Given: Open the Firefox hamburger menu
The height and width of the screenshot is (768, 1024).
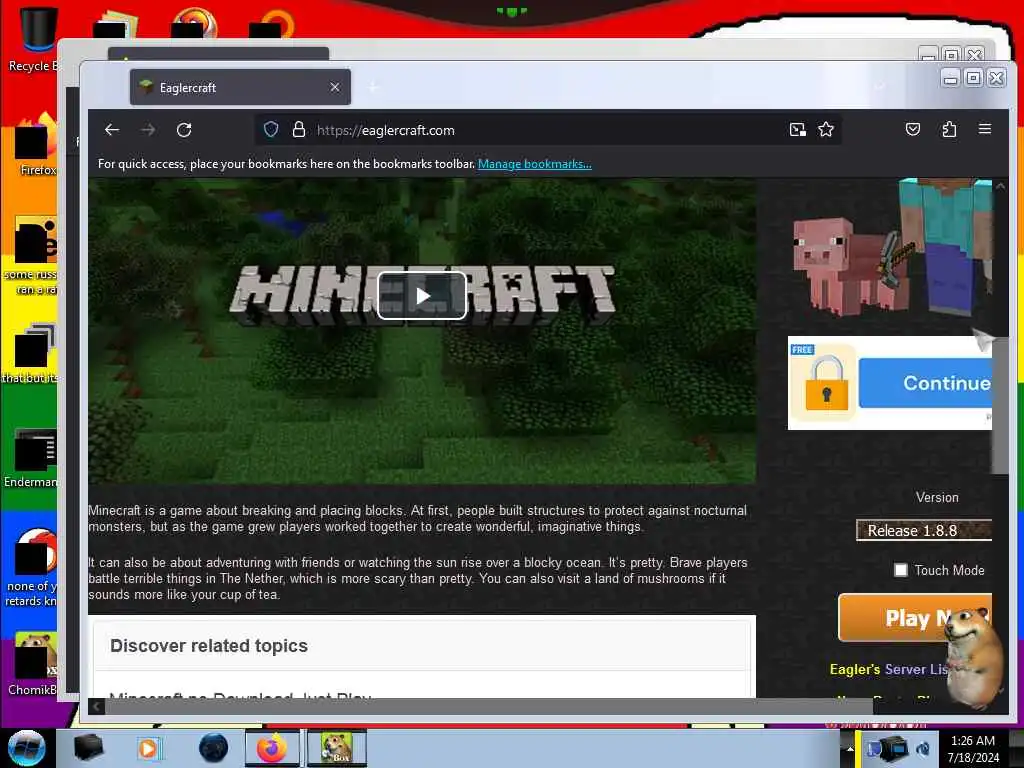Looking at the screenshot, I should click(985, 129).
